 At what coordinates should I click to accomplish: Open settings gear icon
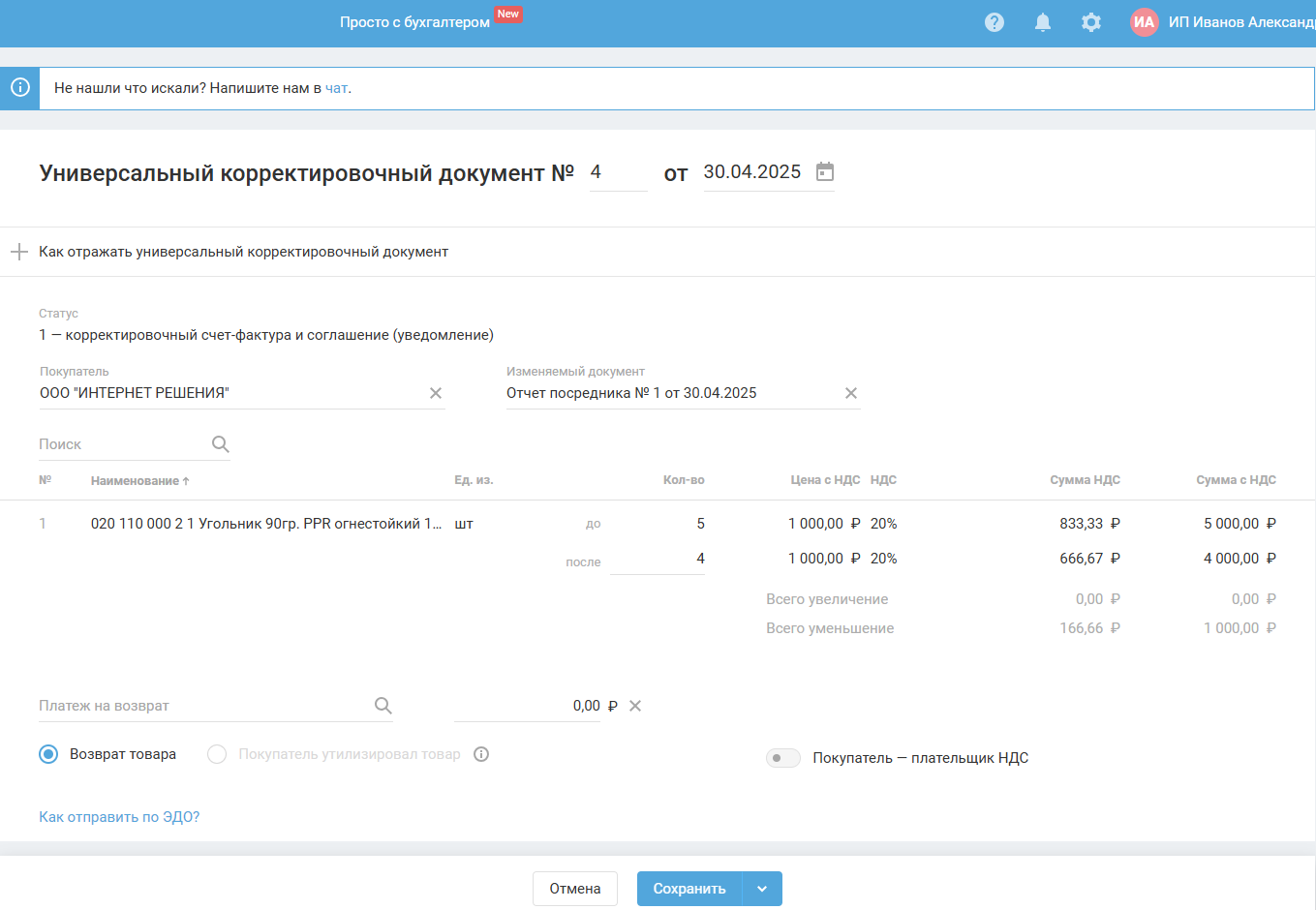[x=1091, y=22]
